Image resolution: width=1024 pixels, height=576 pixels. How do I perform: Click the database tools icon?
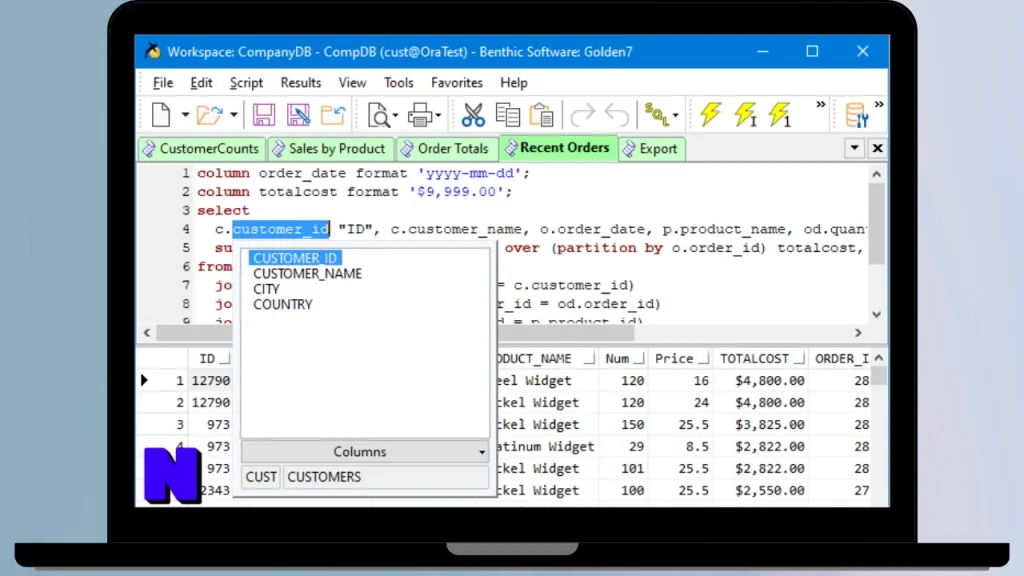[x=856, y=115]
